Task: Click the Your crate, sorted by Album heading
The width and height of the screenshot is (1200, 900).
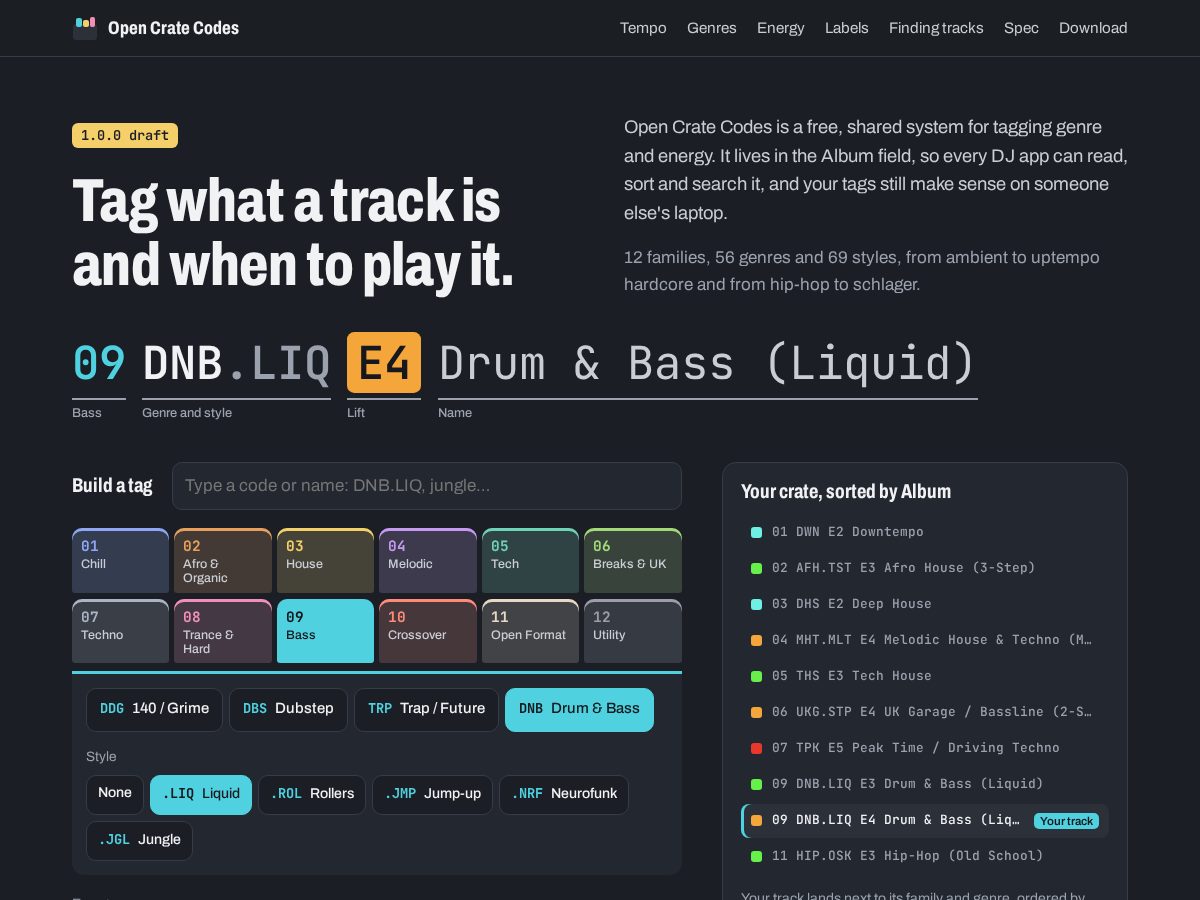Action: [846, 491]
